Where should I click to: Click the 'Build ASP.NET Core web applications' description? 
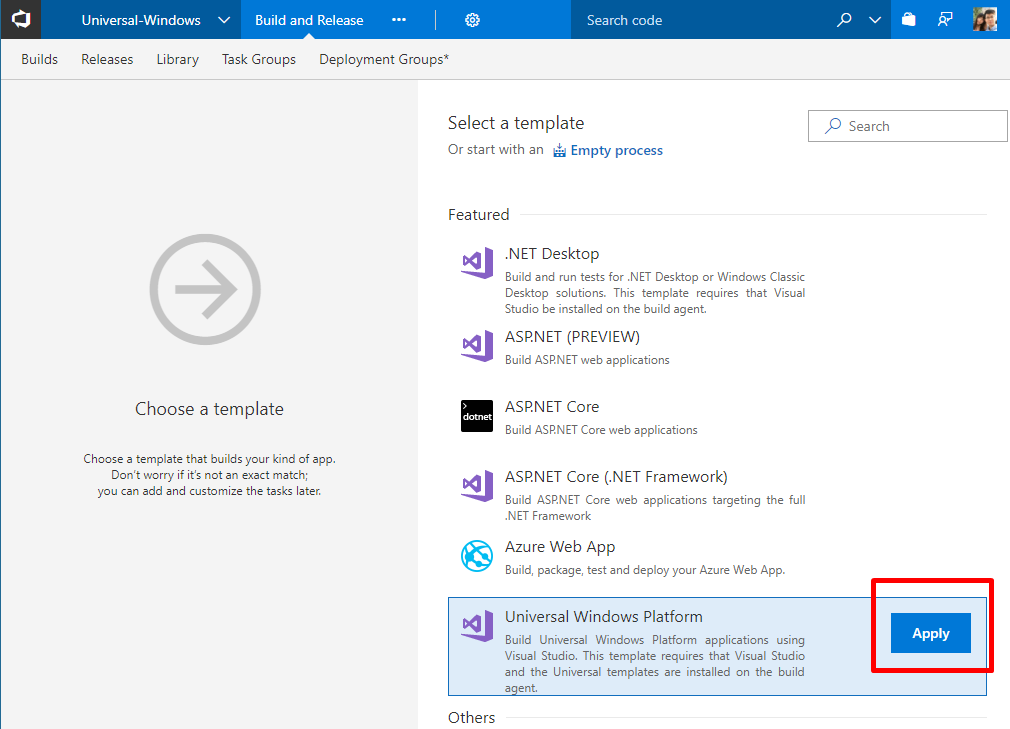[601, 430]
